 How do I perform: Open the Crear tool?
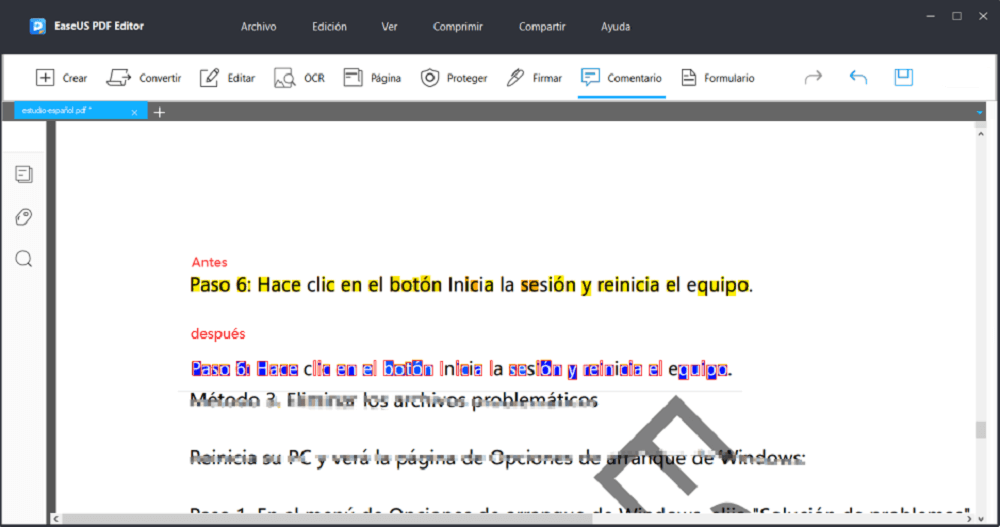[x=61, y=78]
